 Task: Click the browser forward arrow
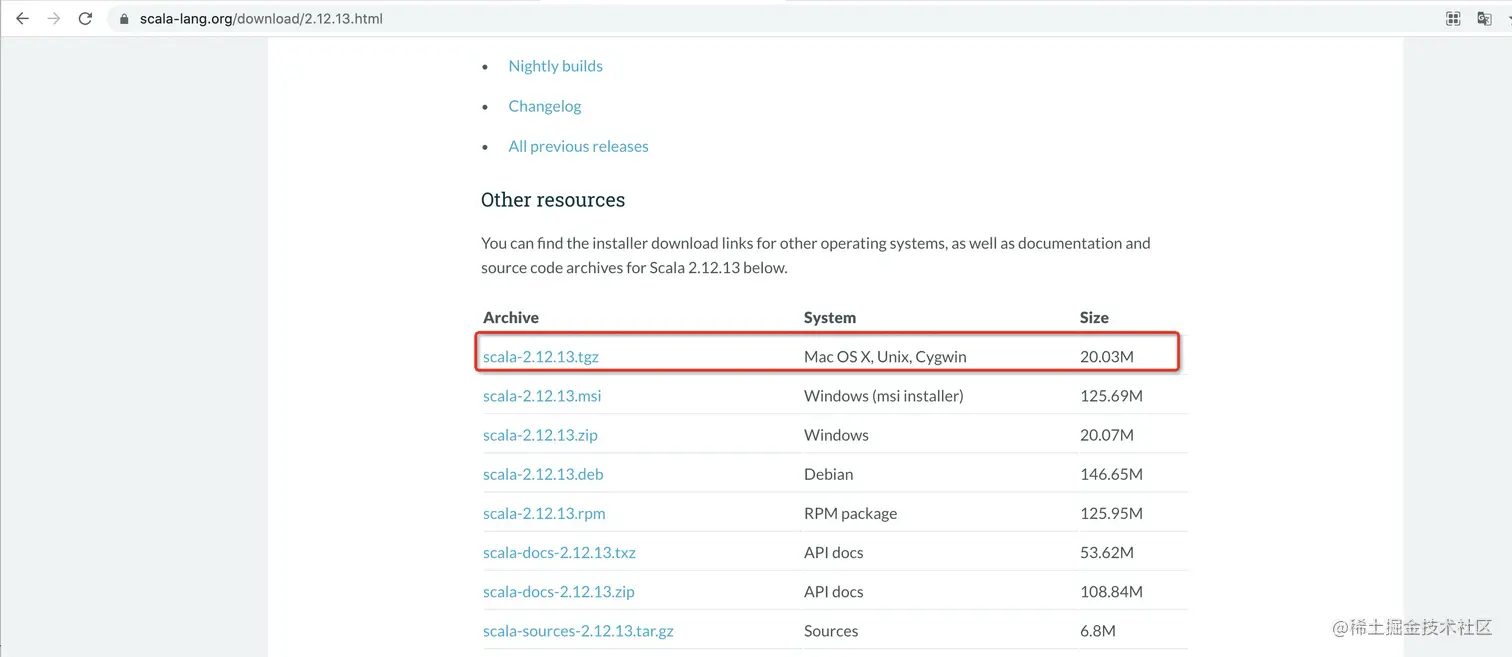[x=54, y=19]
